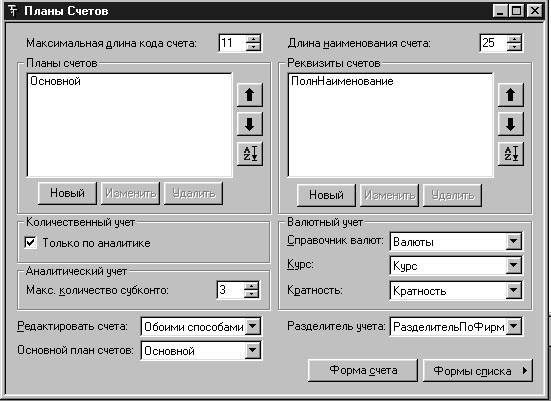Open the Справочник валют dropdown

point(513,241)
